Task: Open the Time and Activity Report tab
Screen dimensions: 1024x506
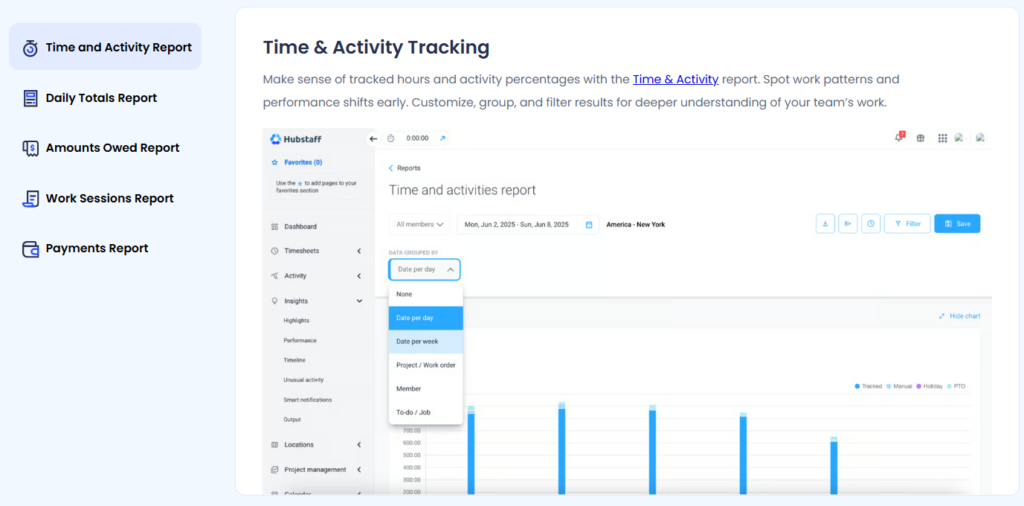Action: 105,47
